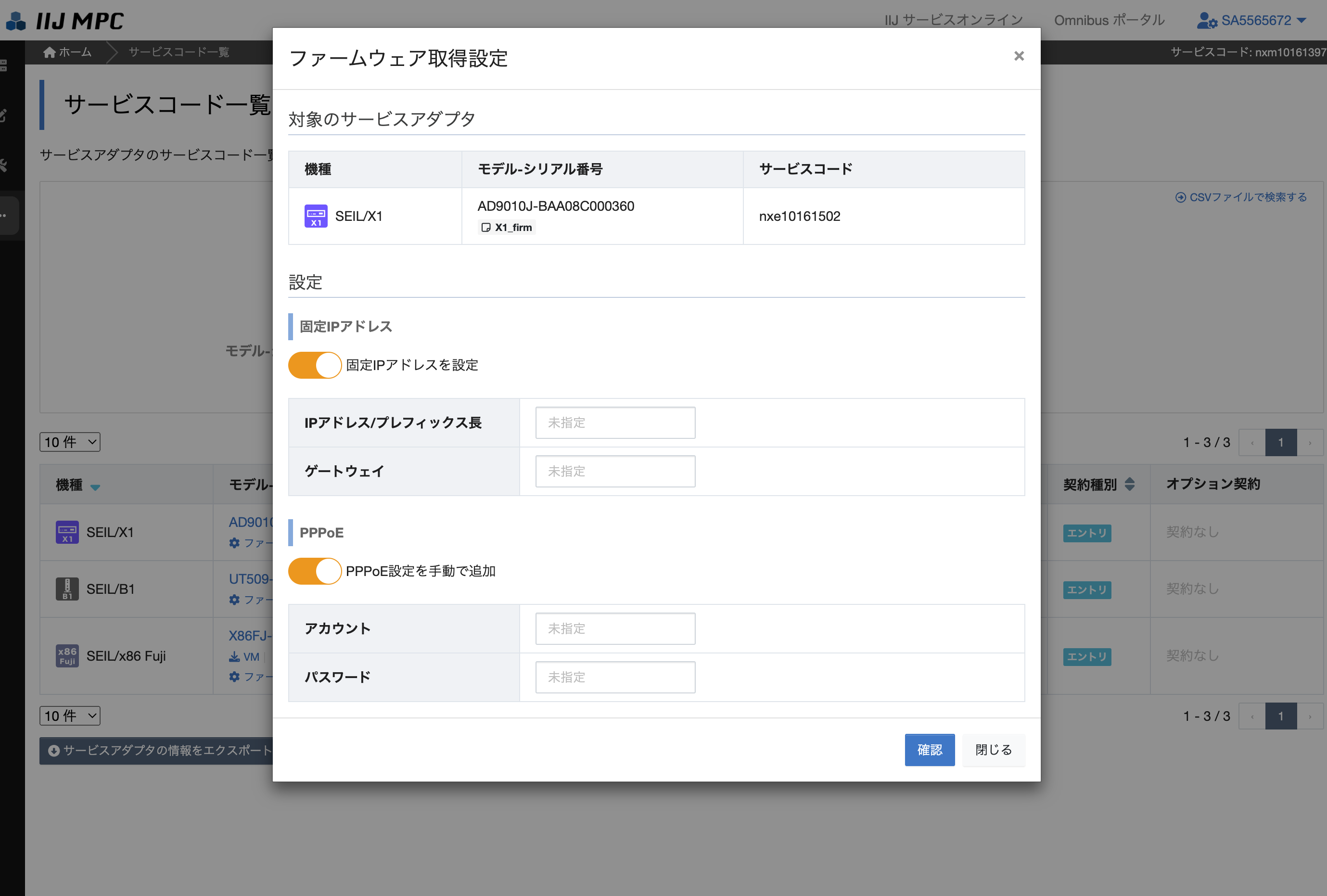Open the top 10 件 page size dropdown
The image size is (1327, 896).
(x=70, y=442)
